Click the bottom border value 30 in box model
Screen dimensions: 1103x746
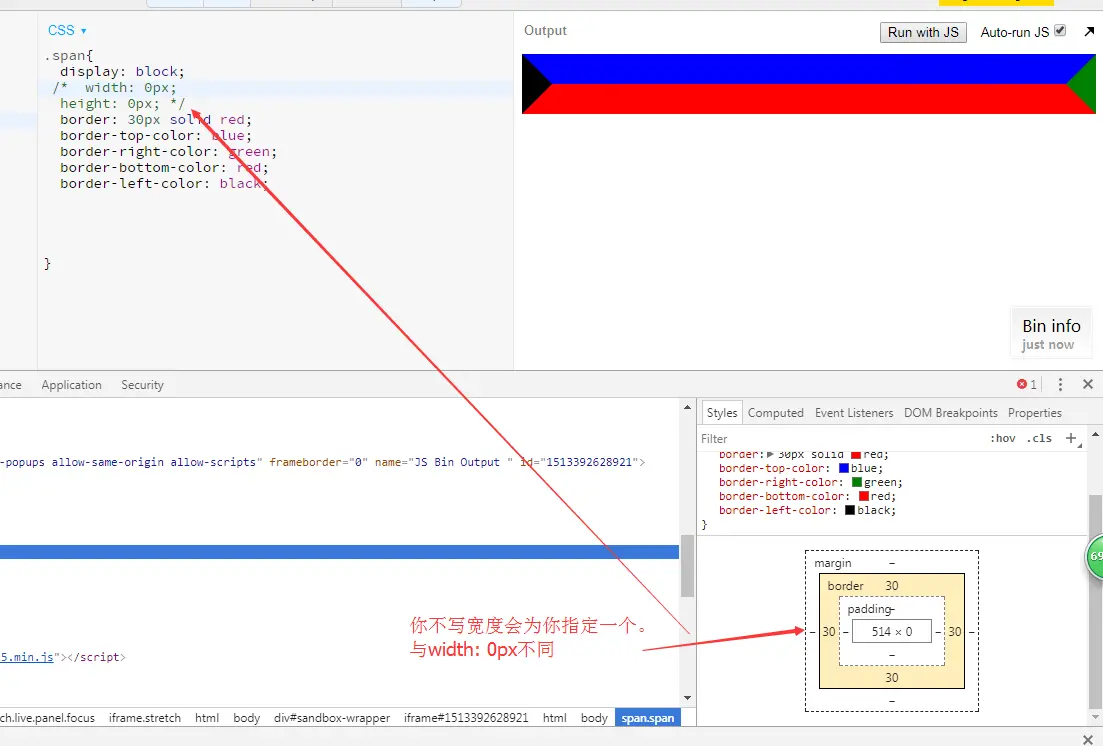(x=891, y=678)
